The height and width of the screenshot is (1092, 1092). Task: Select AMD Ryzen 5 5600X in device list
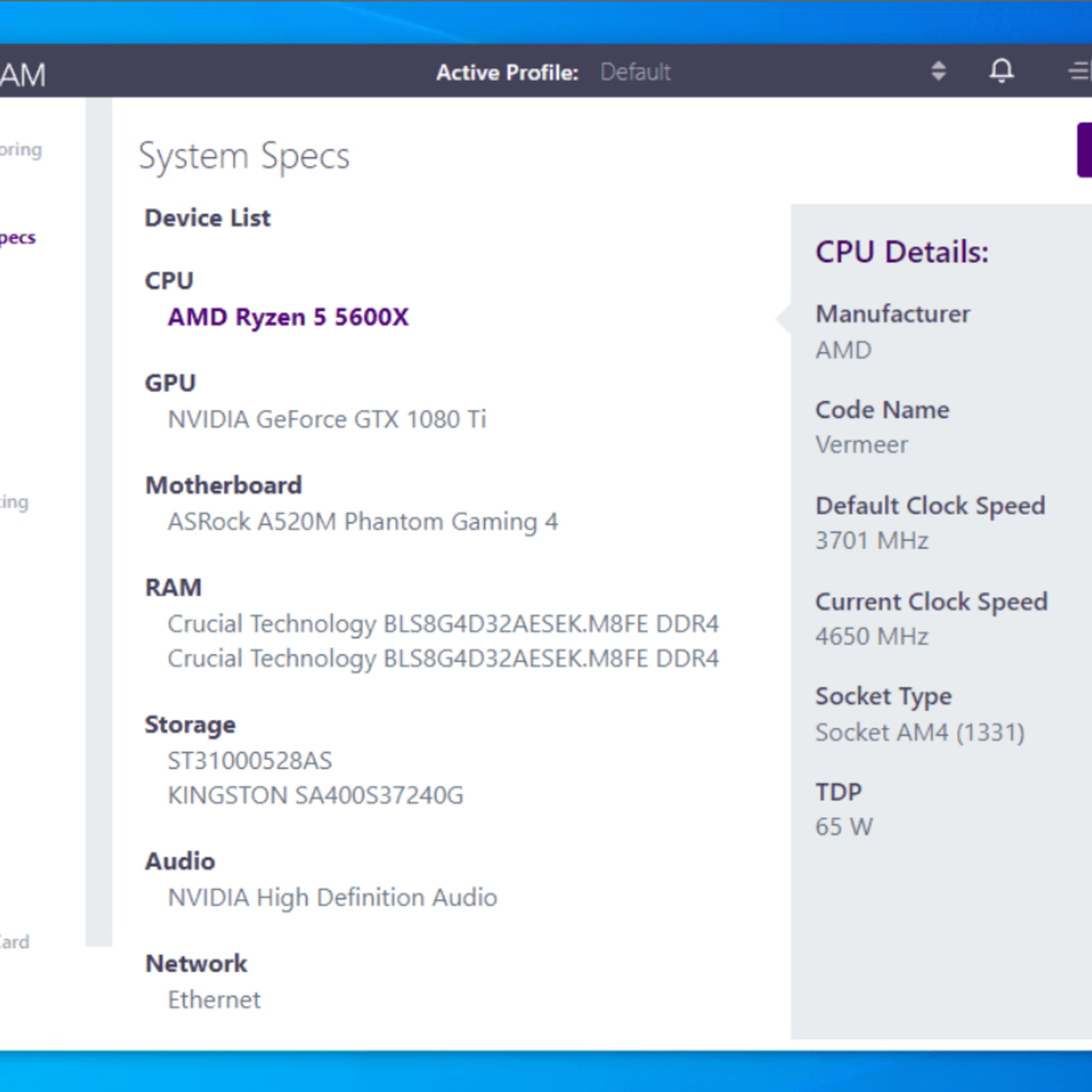click(x=288, y=317)
